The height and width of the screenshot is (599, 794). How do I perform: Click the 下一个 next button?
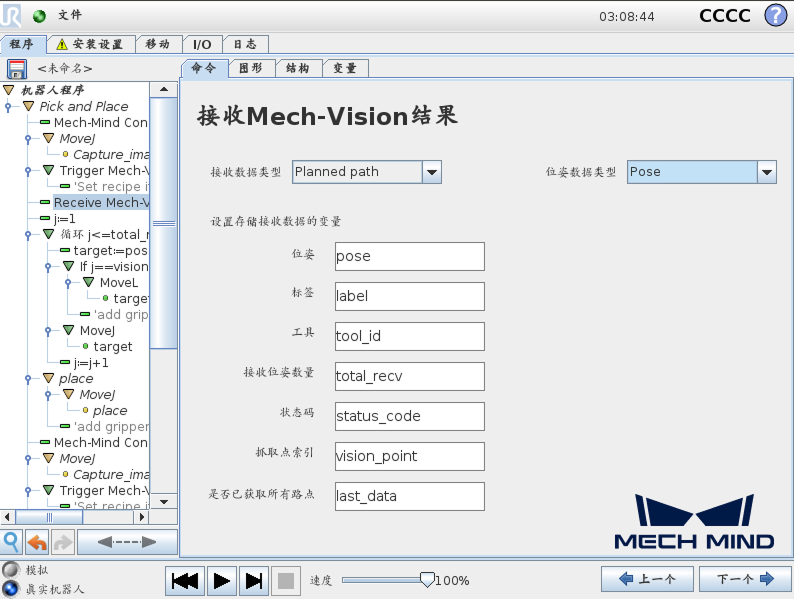[x=745, y=579]
